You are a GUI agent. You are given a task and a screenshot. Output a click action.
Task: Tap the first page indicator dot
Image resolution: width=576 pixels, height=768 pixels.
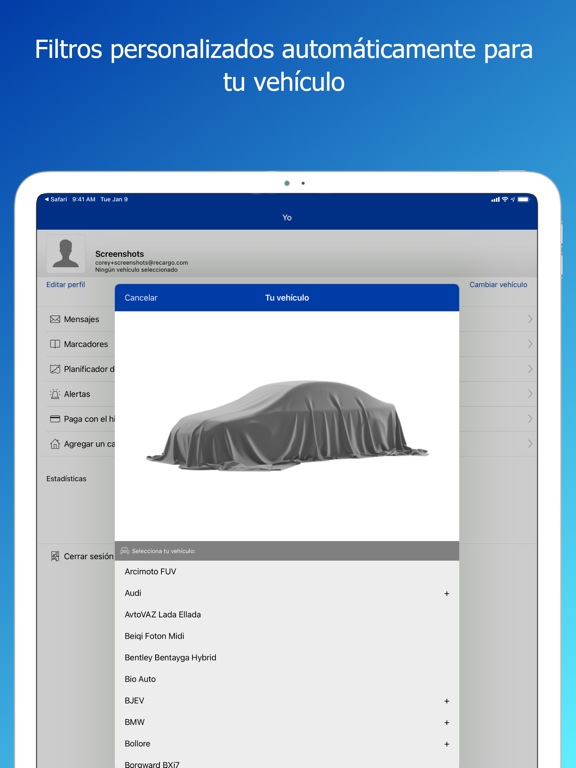287,183
